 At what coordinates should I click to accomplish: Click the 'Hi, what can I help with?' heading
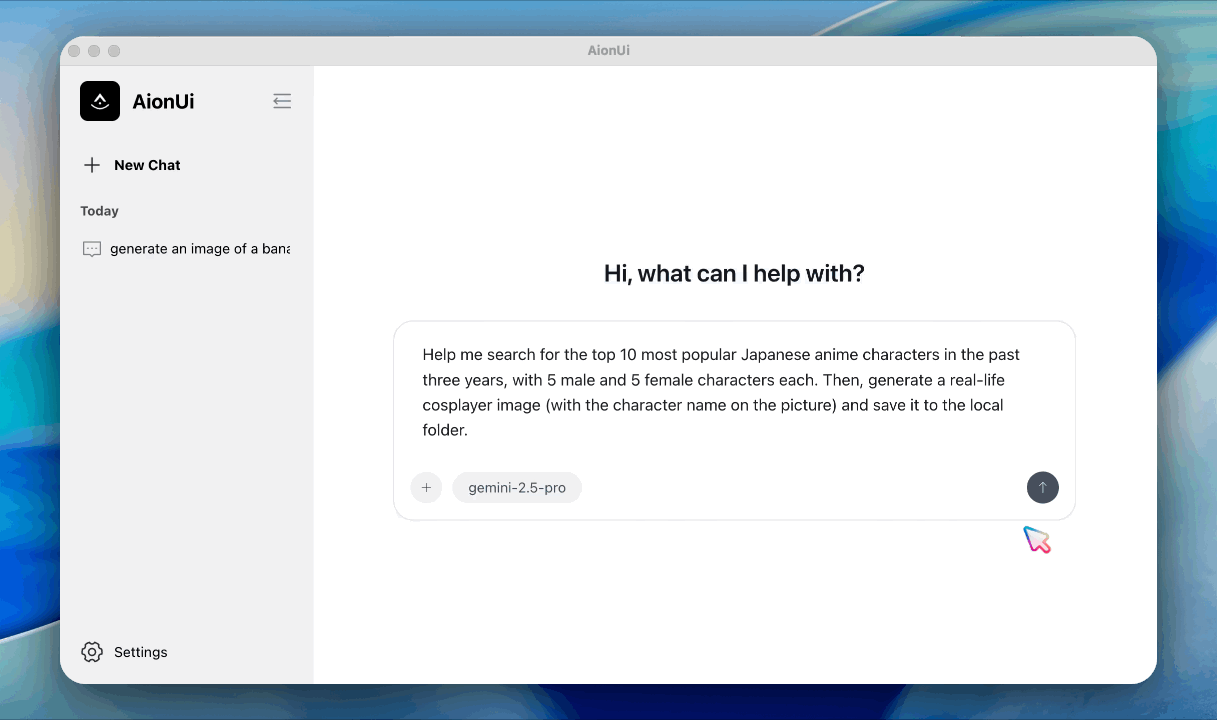pyautogui.click(x=734, y=273)
